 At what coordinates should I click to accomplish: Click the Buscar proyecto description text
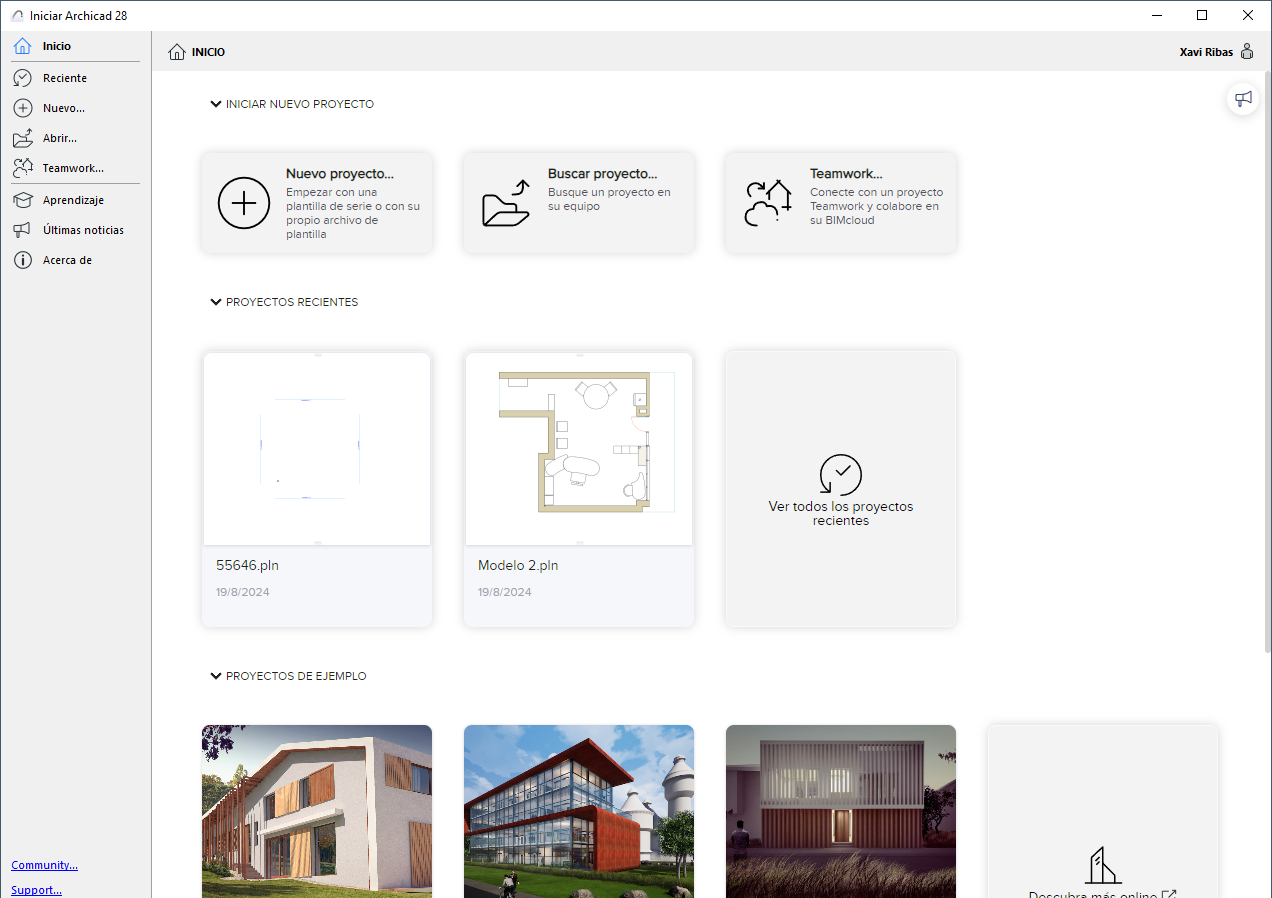click(x=609, y=199)
